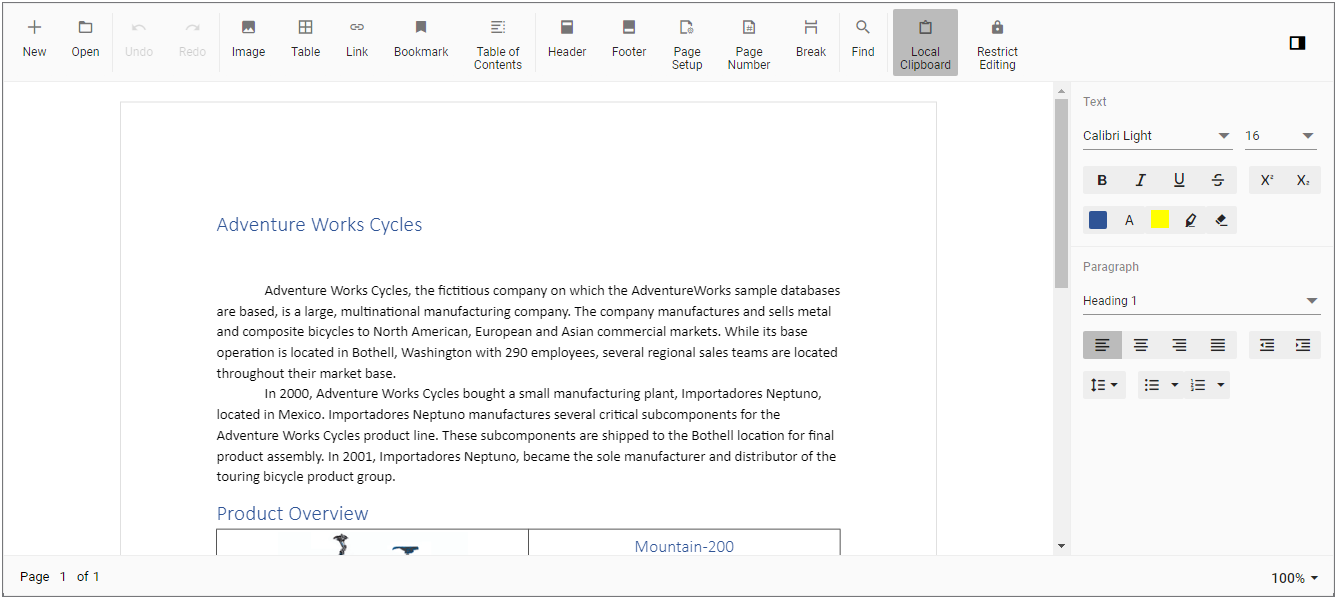
Task: Edit the Footer
Action: tap(629, 41)
